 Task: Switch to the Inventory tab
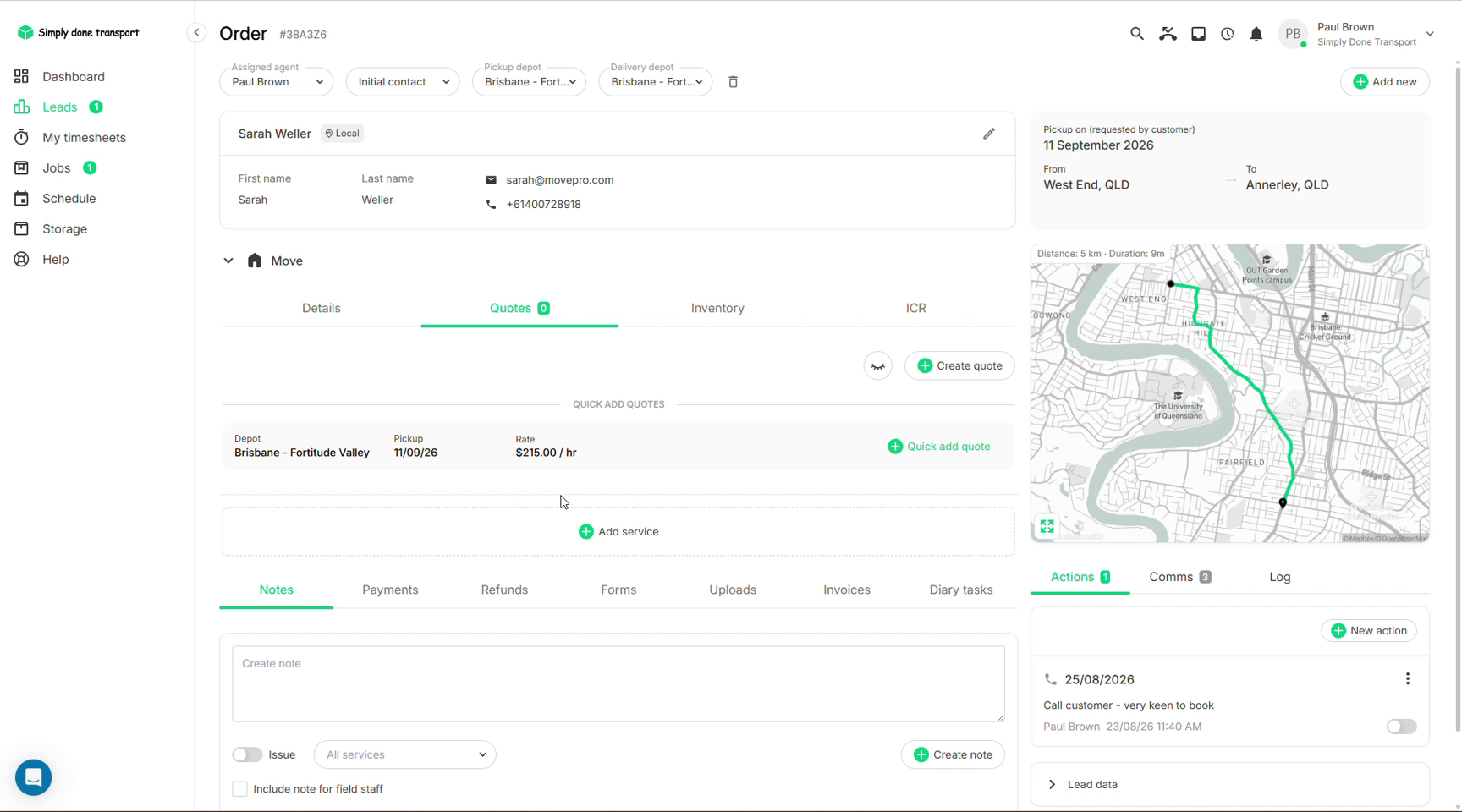(x=717, y=308)
